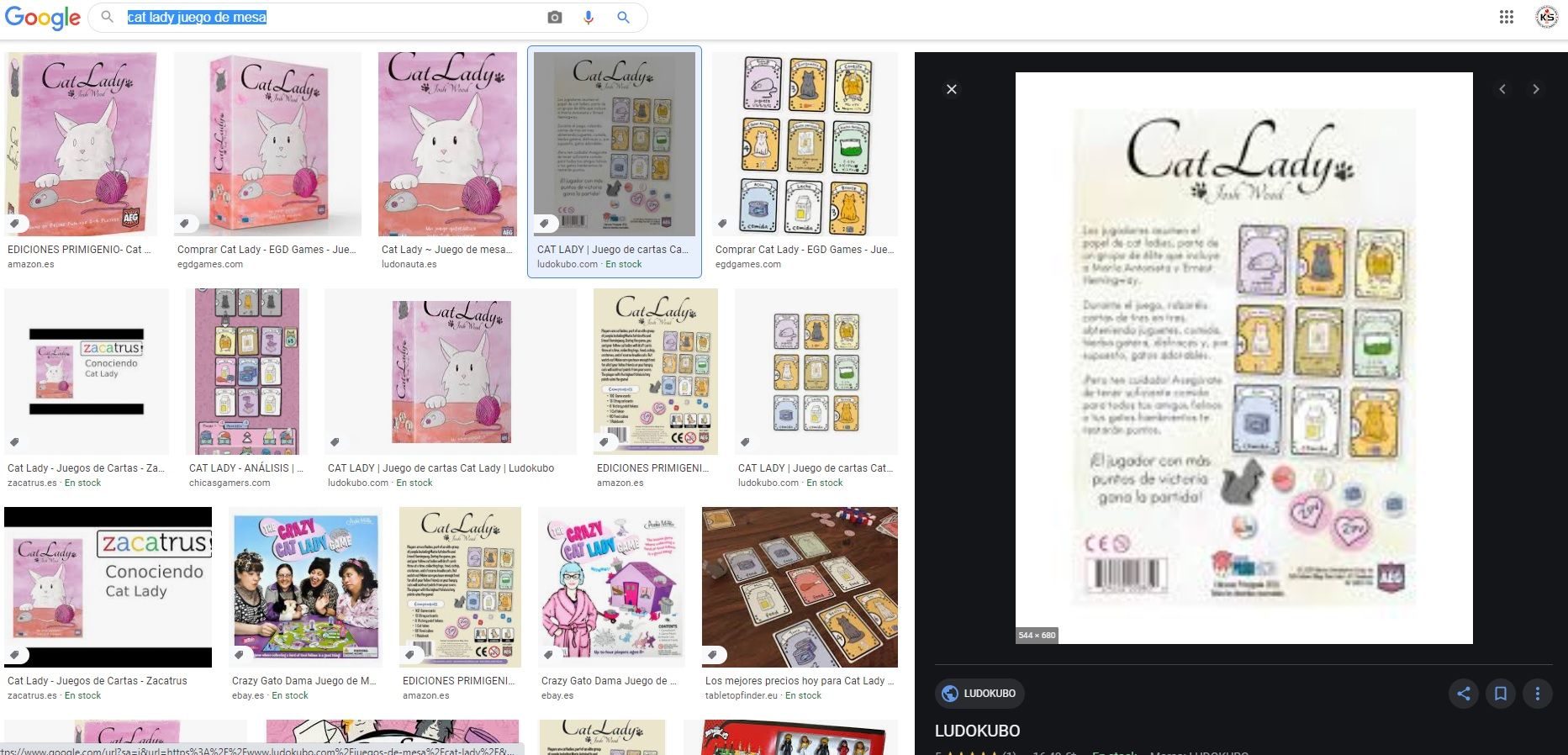Screen dimensions: 1568x755
Task: Click 'CAT LADY | Juego de cartas Ca...' title
Action: [613, 250]
